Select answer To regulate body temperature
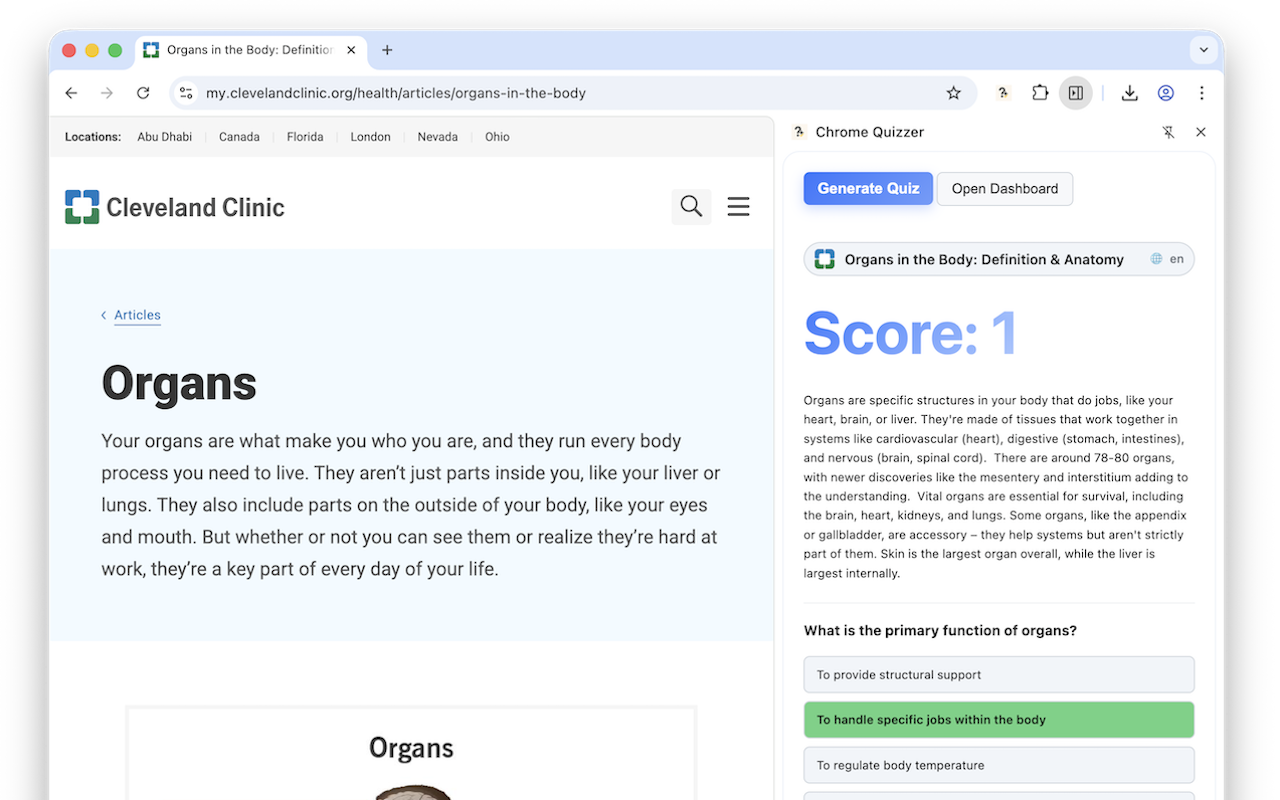 (999, 765)
